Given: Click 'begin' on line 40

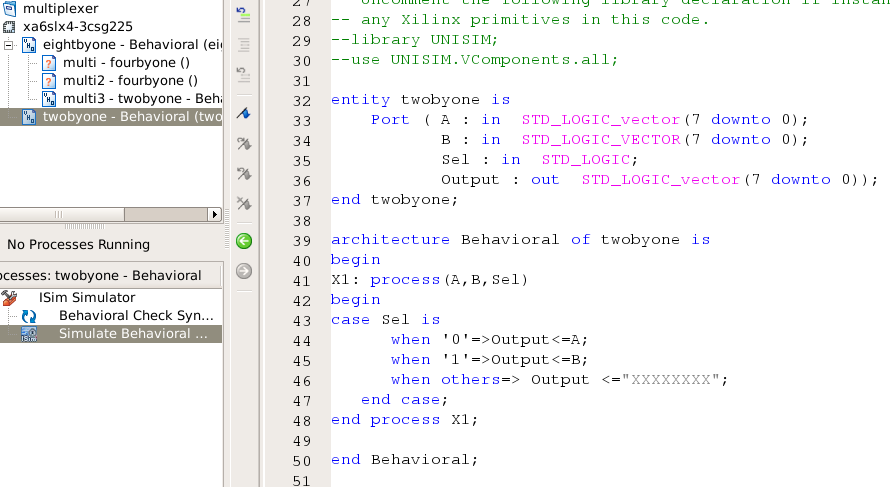Looking at the screenshot, I should tap(356, 260).
